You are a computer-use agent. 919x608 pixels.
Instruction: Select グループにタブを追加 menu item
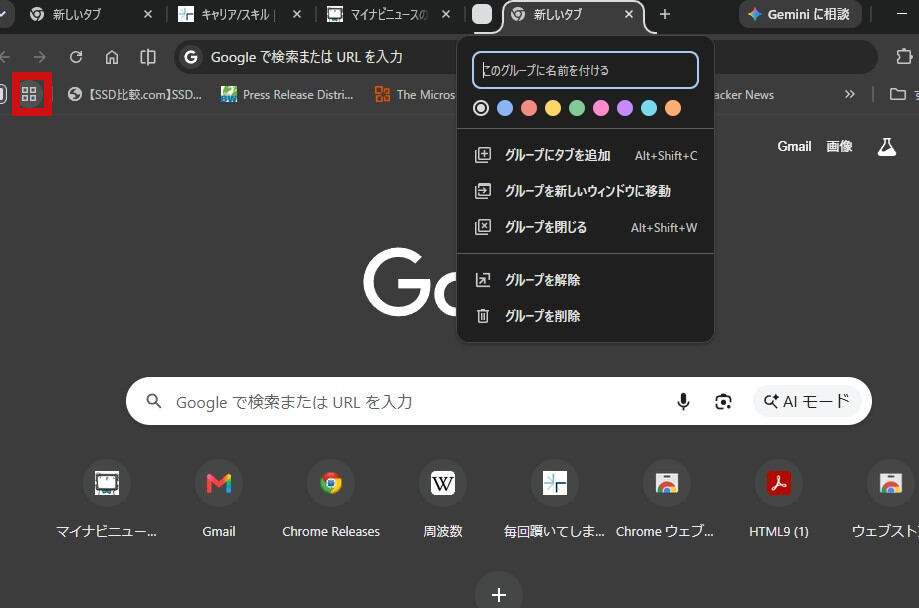[x=585, y=155]
